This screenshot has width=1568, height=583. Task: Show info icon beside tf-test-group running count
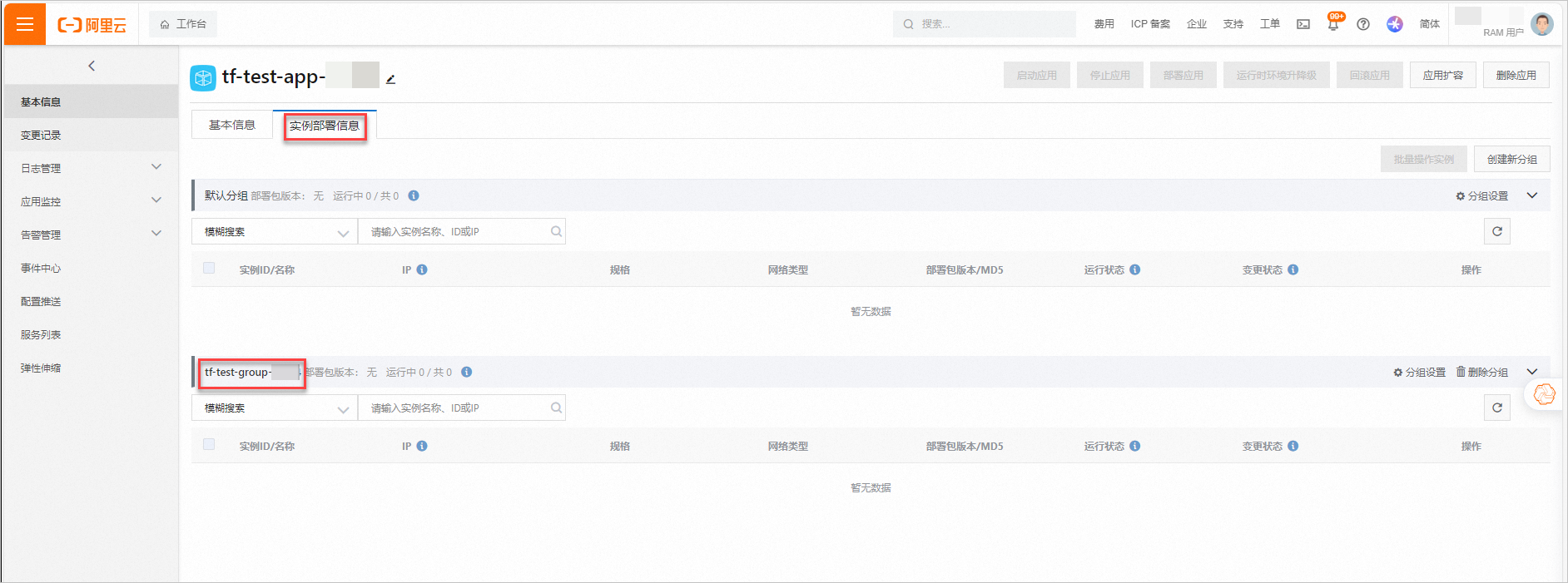(x=467, y=372)
